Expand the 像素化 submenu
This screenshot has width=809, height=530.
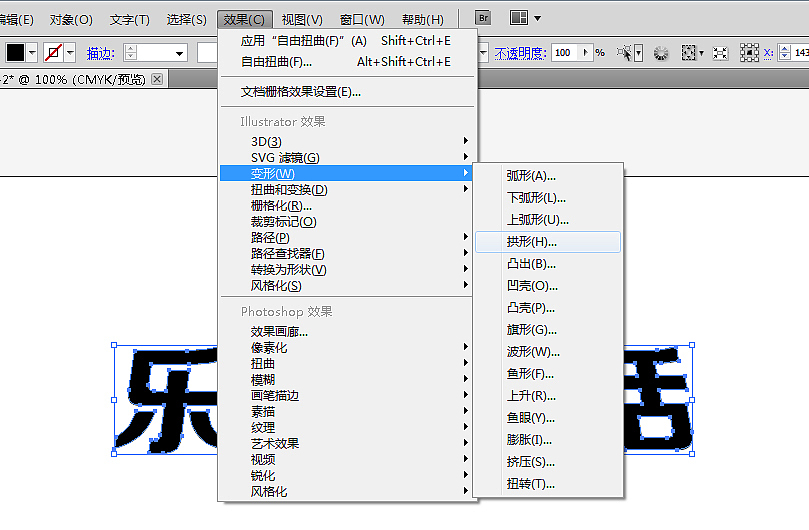346,347
